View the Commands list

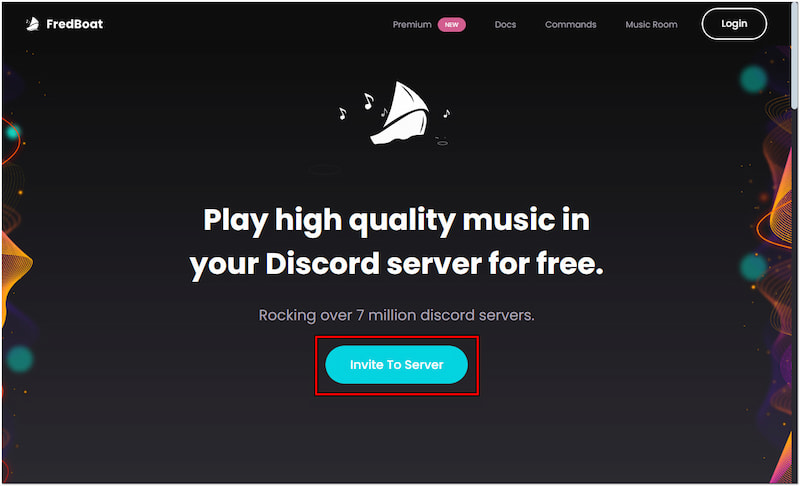click(x=570, y=24)
